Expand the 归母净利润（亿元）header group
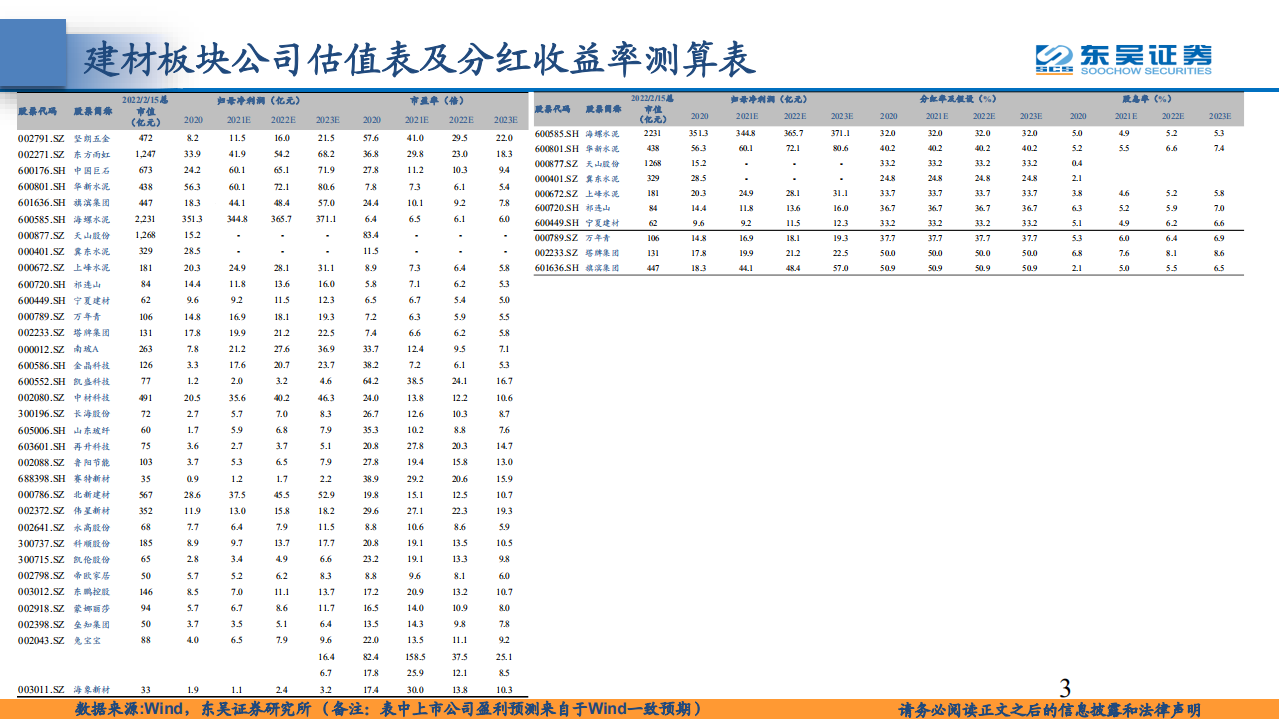 pos(258,99)
